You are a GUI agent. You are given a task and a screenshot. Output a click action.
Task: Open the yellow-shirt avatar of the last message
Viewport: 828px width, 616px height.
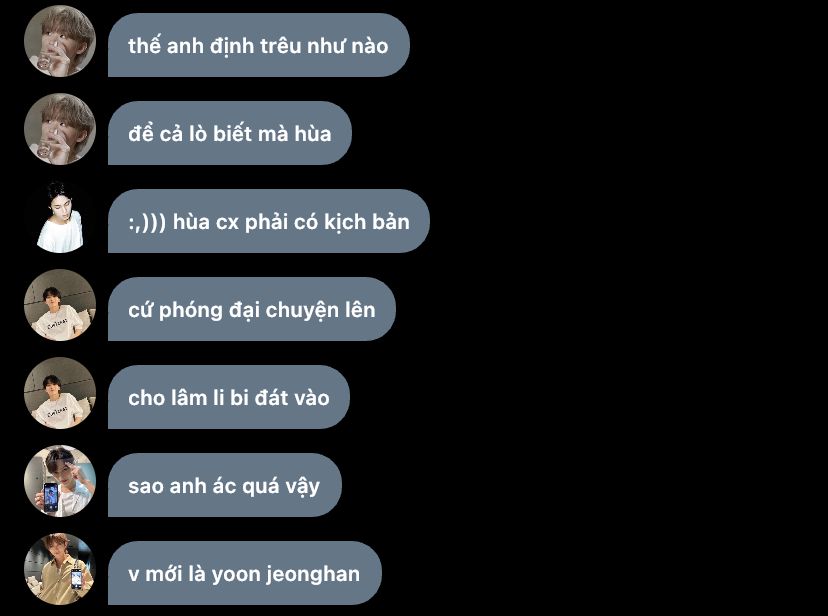[60, 569]
